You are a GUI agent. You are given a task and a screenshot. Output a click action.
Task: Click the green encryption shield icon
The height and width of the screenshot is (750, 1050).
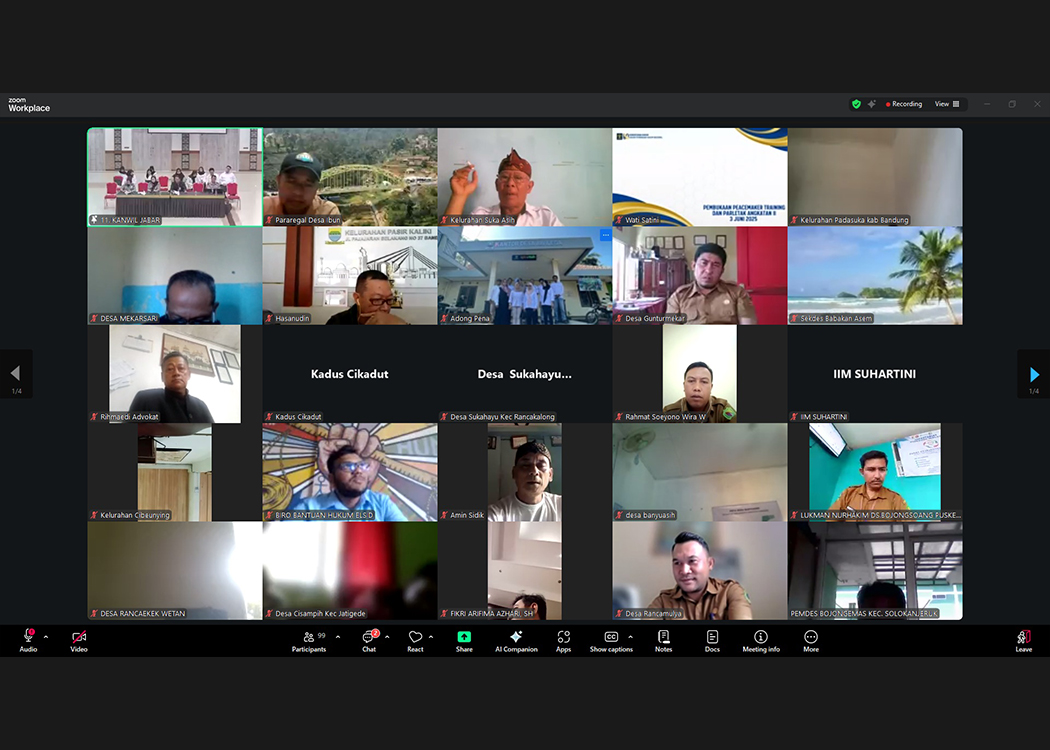[856, 104]
